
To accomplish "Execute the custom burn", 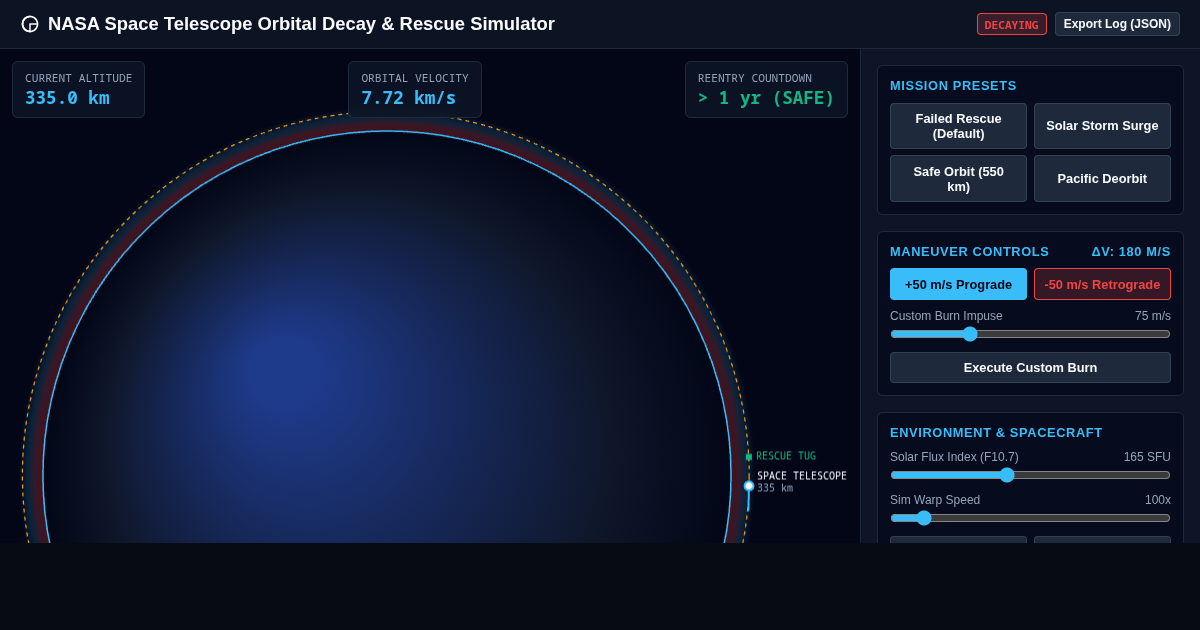I will [1030, 367].
